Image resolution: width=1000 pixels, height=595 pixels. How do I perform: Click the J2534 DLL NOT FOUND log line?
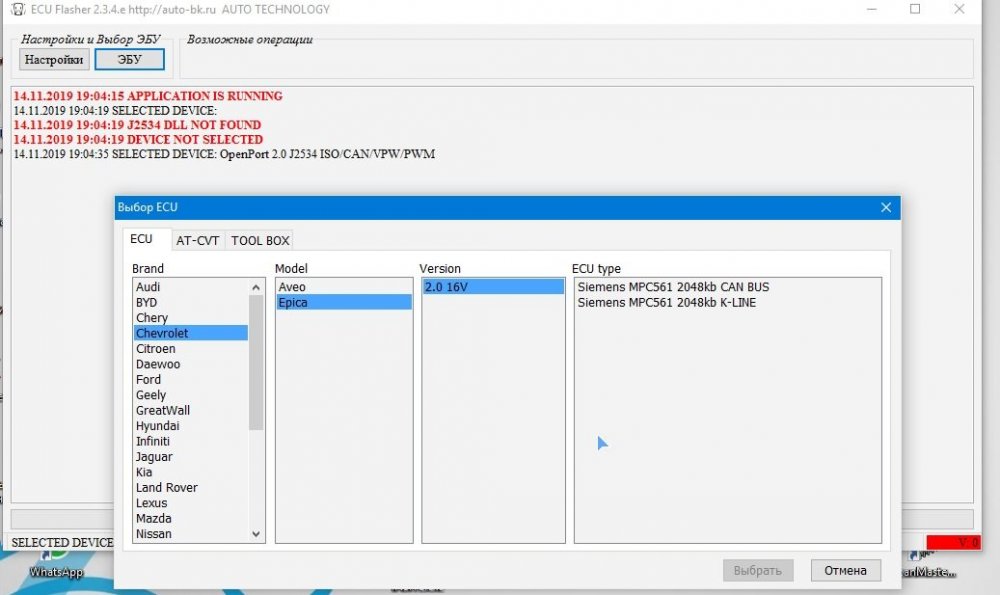click(x=137, y=125)
